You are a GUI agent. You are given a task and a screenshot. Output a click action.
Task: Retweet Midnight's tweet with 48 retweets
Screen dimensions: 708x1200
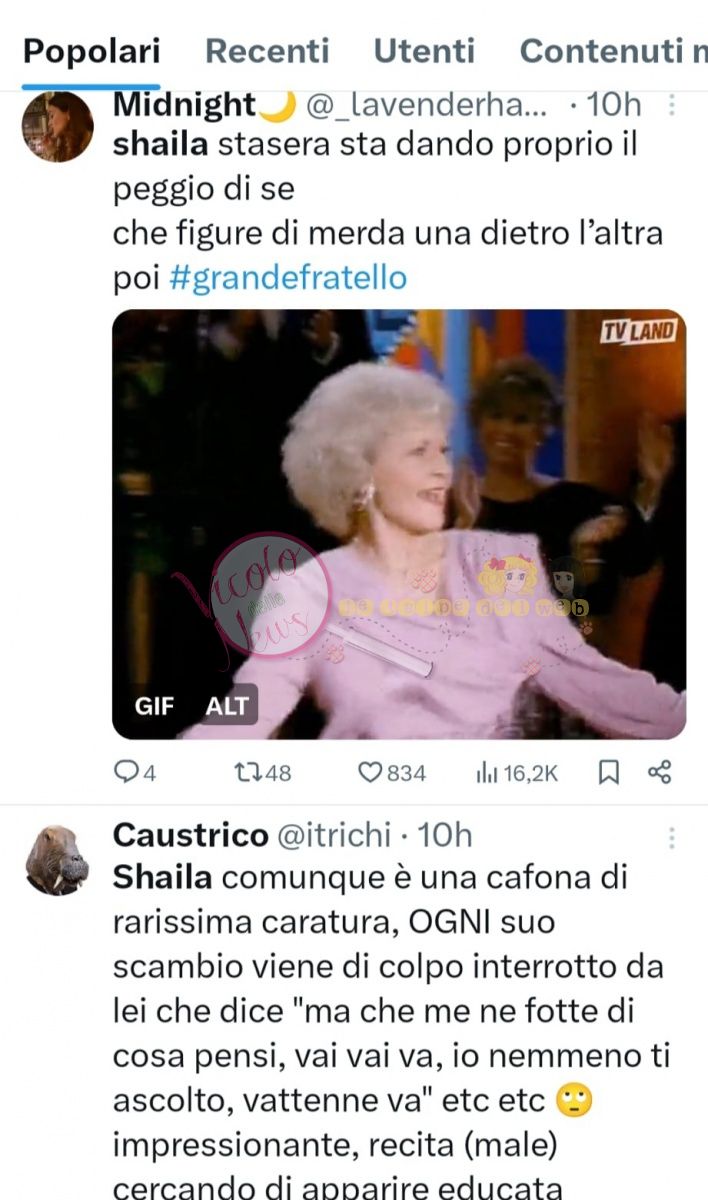261,773
